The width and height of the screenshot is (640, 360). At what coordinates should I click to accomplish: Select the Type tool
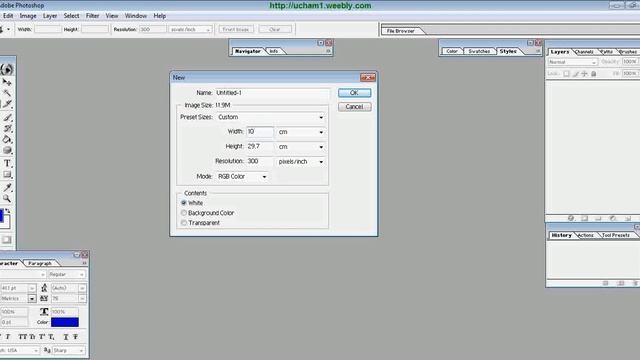pyautogui.click(x=7, y=163)
